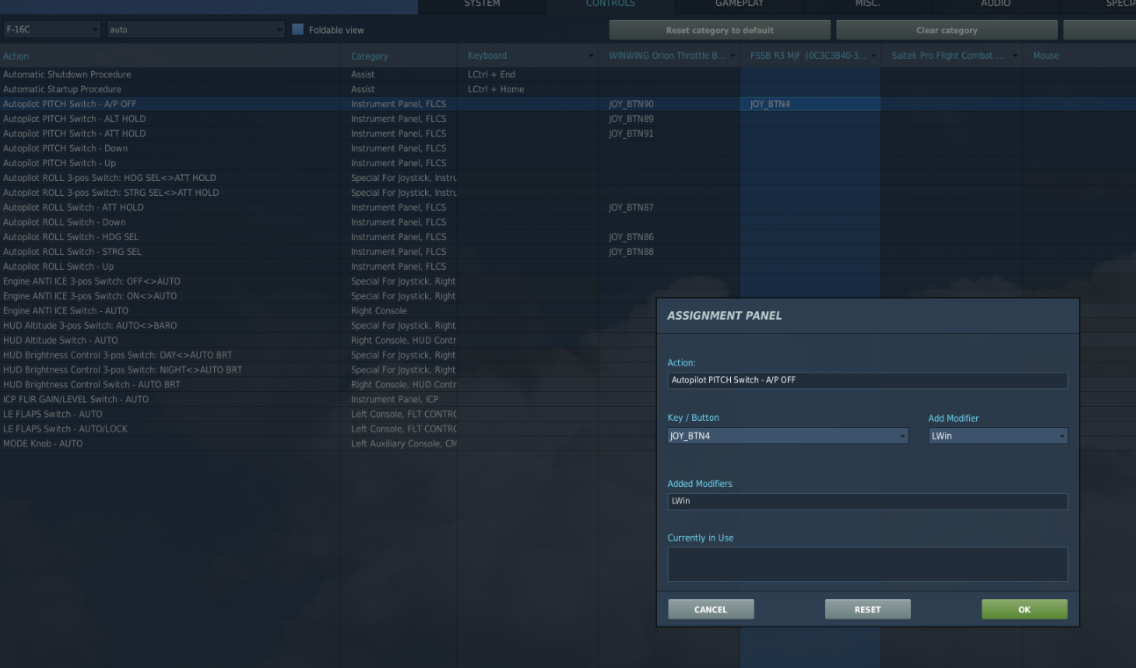Open the FSSB R3 MJF column dropdown arrow
The image size is (1136, 668).
(873, 56)
